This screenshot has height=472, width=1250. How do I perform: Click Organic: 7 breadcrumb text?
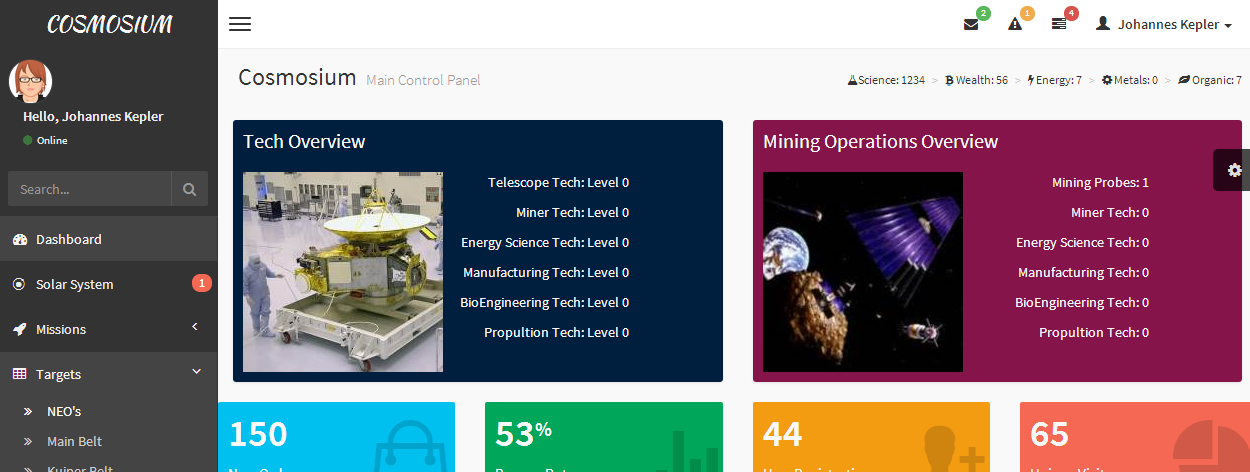[1217, 80]
